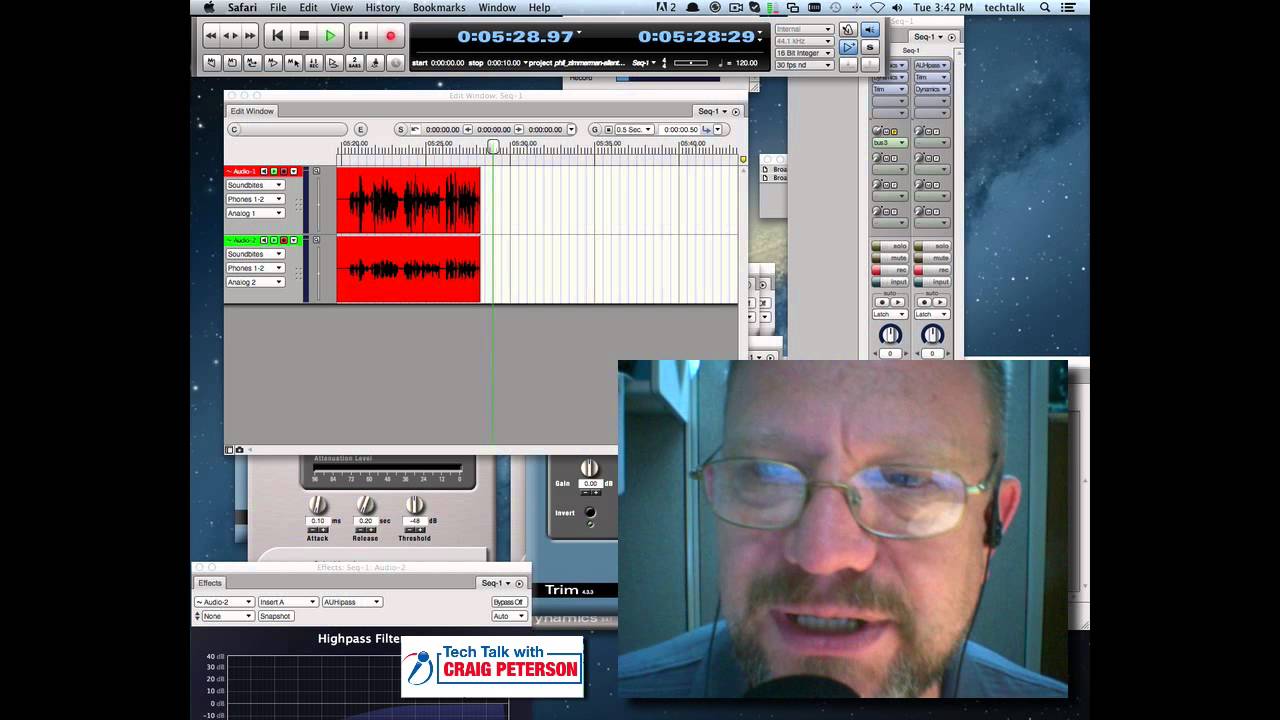
Task: Pause playback in the control panel
Action: [x=363, y=36]
